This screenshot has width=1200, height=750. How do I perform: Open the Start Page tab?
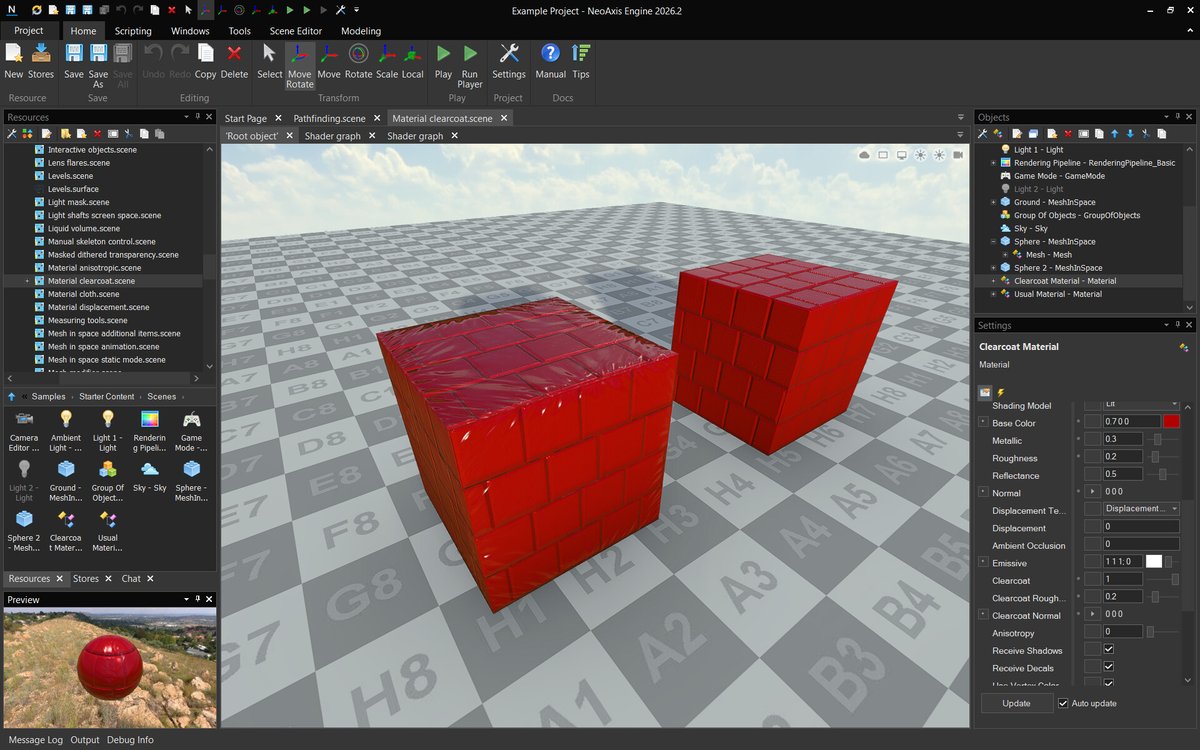point(246,118)
